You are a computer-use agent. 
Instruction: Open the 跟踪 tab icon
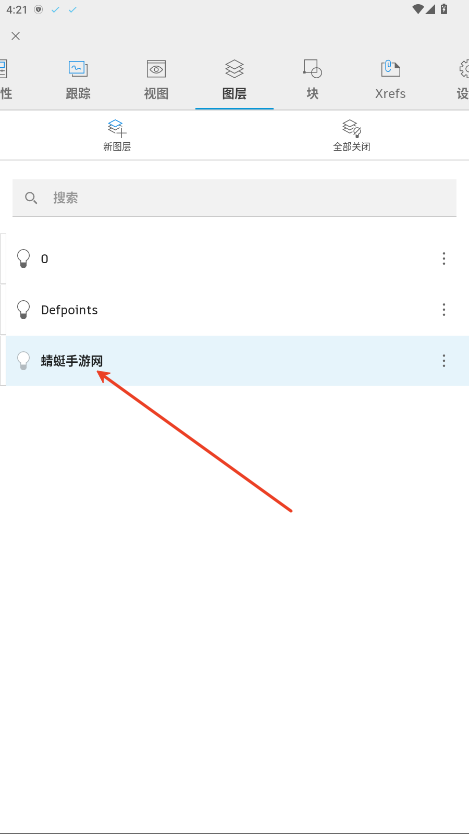78,69
